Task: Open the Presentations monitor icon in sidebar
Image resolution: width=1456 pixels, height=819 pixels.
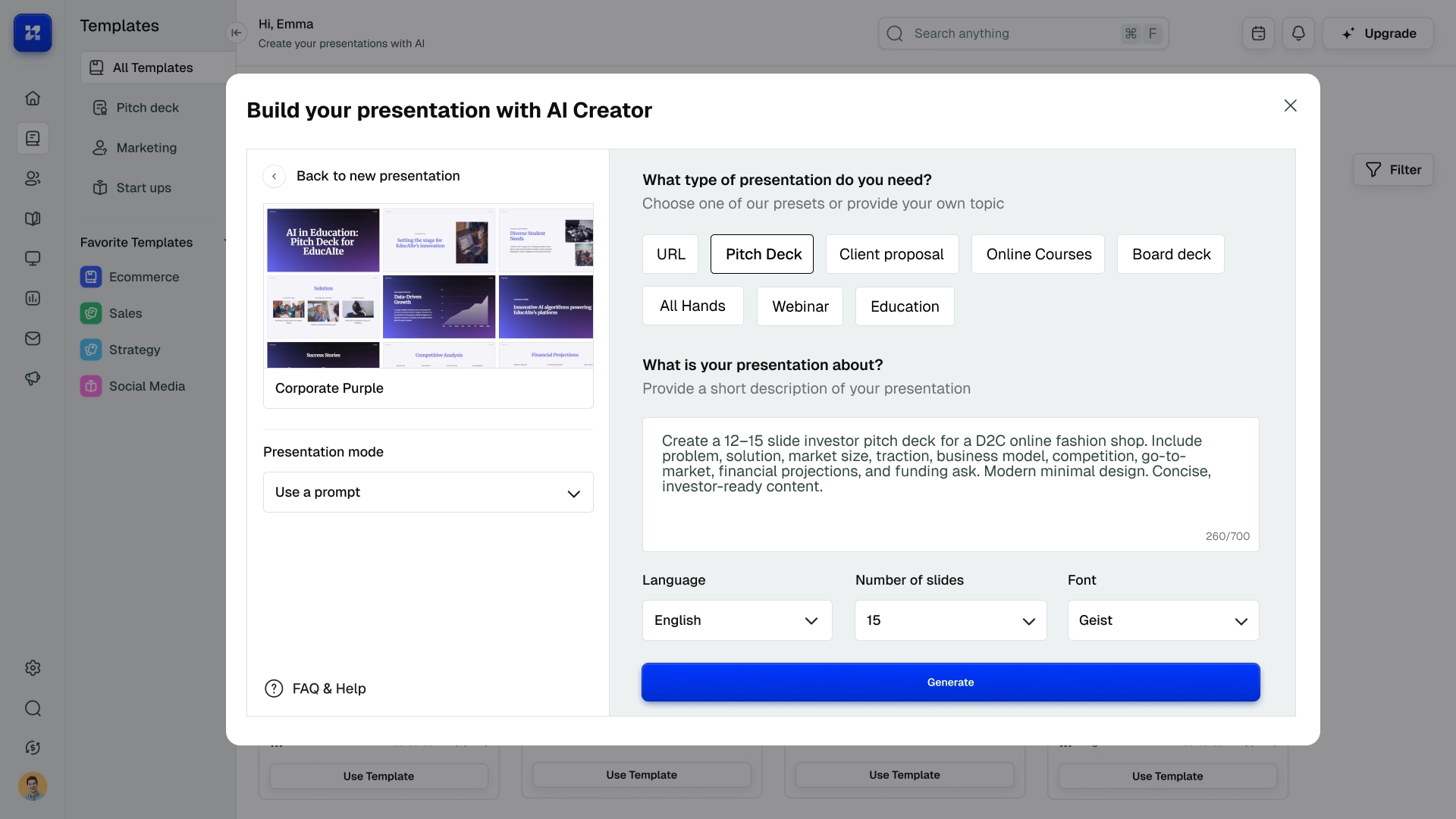Action: pyautogui.click(x=33, y=259)
